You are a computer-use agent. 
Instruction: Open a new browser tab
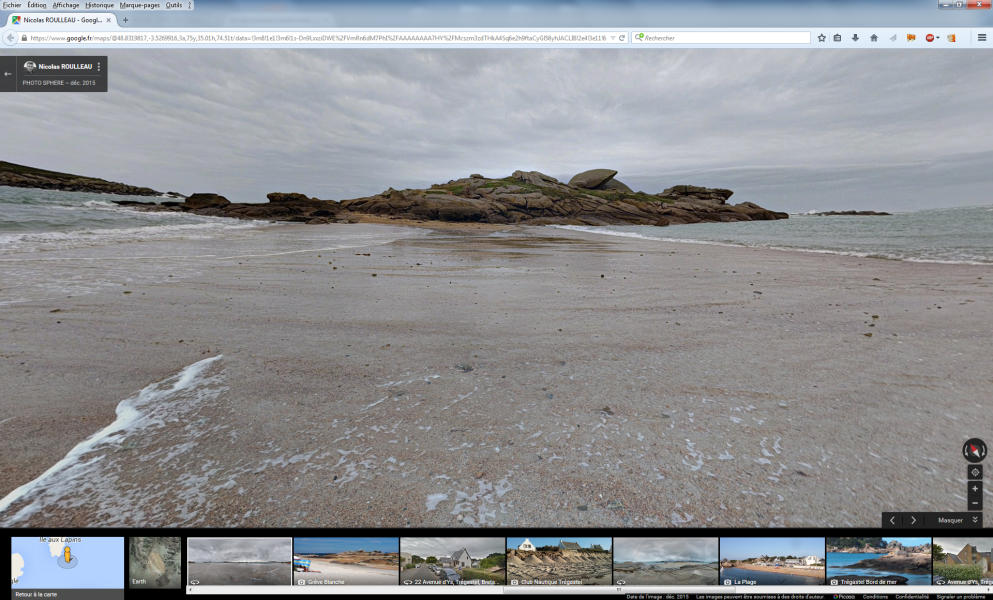click(x=125, y=20)
